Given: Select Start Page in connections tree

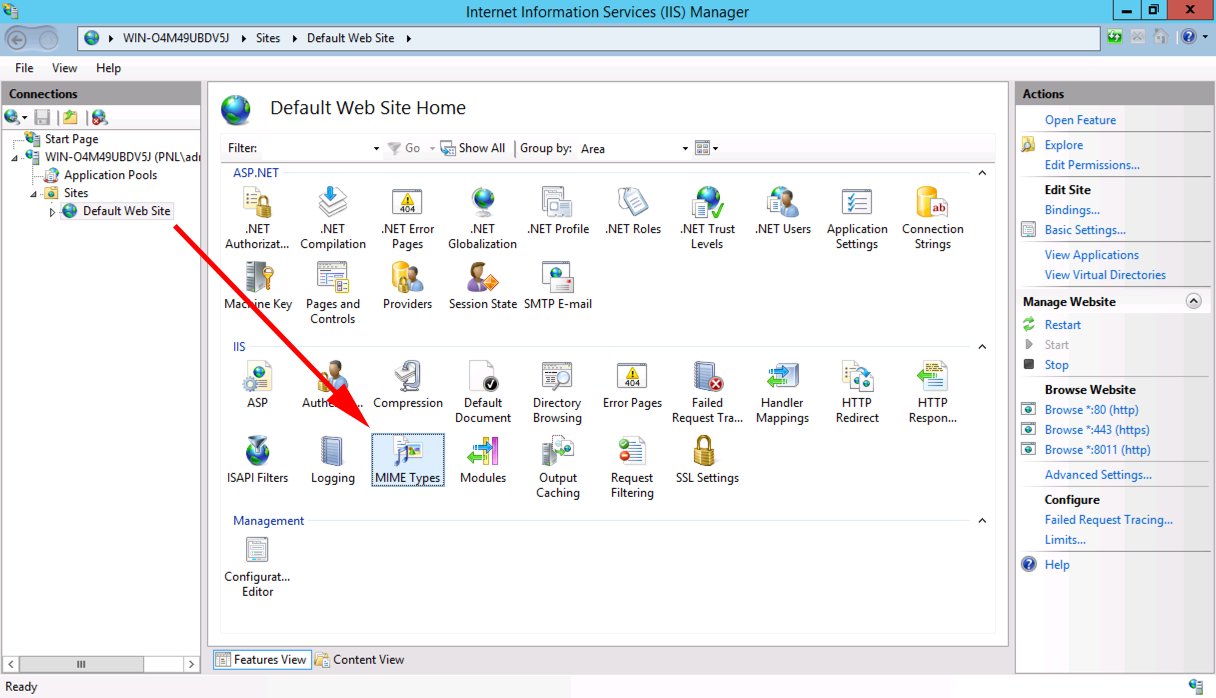Looking at the screenshot, I should point(71,139).
